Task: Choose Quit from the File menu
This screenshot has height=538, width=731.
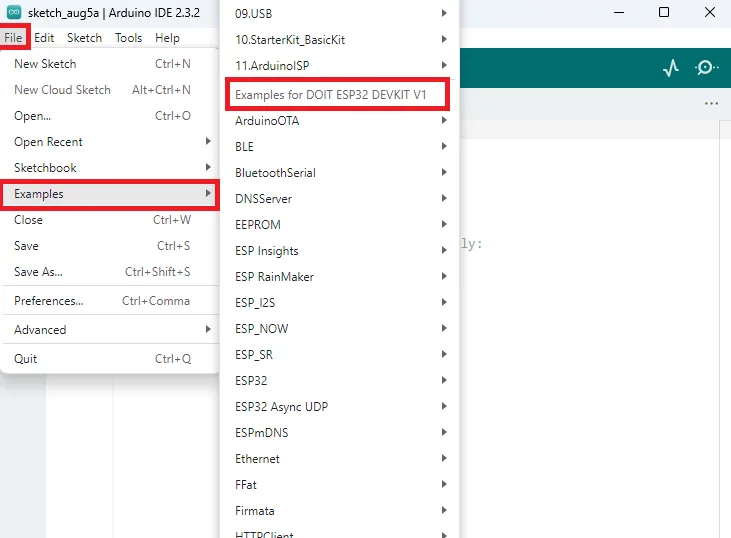Action: [110, 359]
